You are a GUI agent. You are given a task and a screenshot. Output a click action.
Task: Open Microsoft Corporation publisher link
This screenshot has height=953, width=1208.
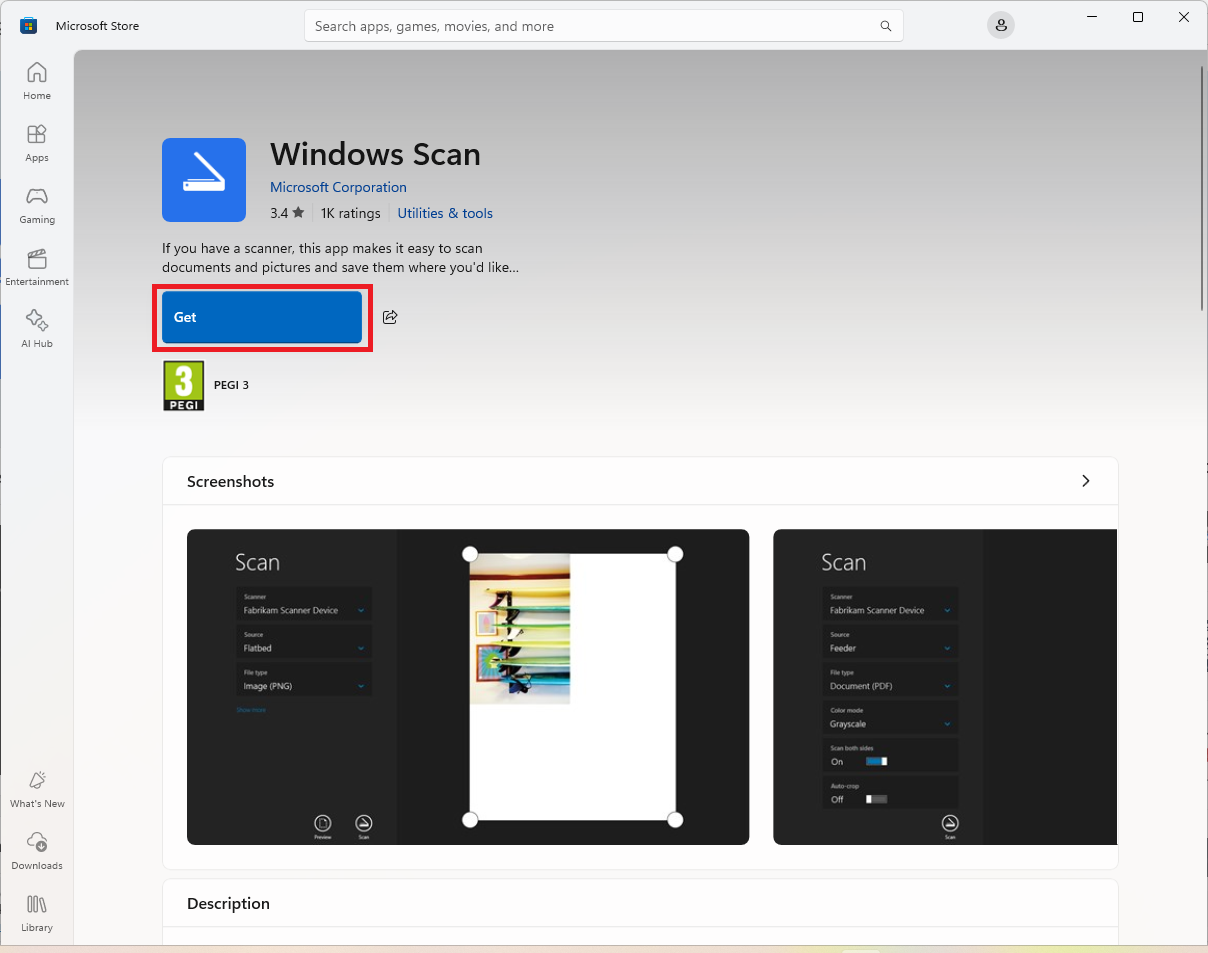(x=338, y=187)
